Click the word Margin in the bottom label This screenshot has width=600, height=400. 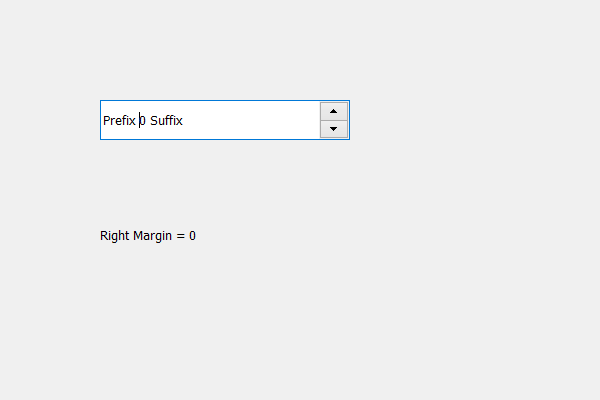point(152,236)
